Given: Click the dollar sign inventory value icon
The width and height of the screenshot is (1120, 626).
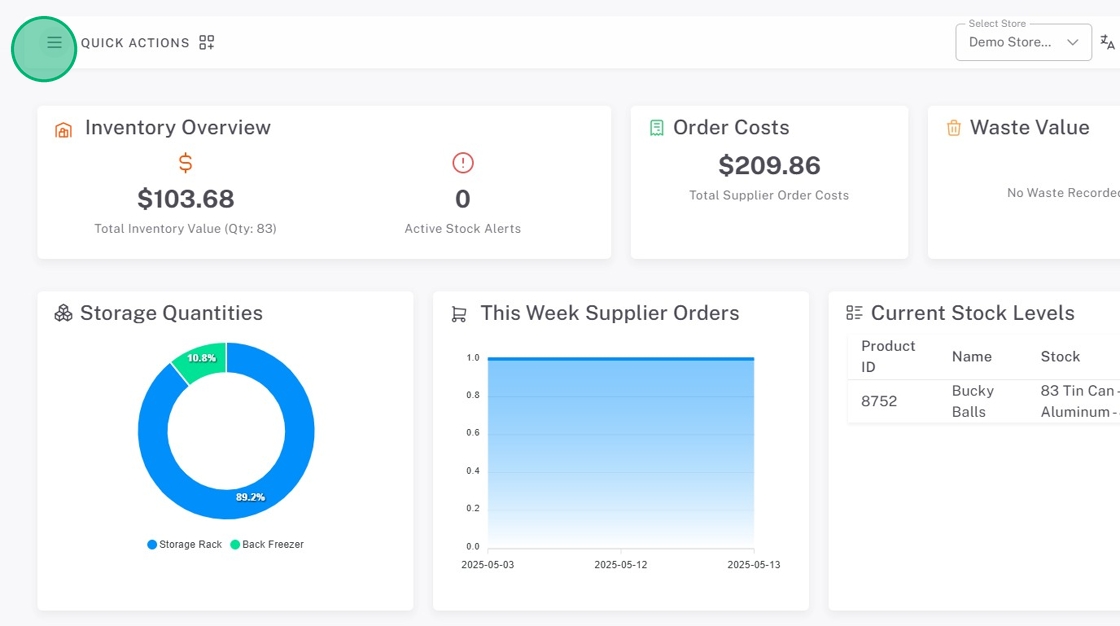Looking at the screenshot, I should pos(185,163).
